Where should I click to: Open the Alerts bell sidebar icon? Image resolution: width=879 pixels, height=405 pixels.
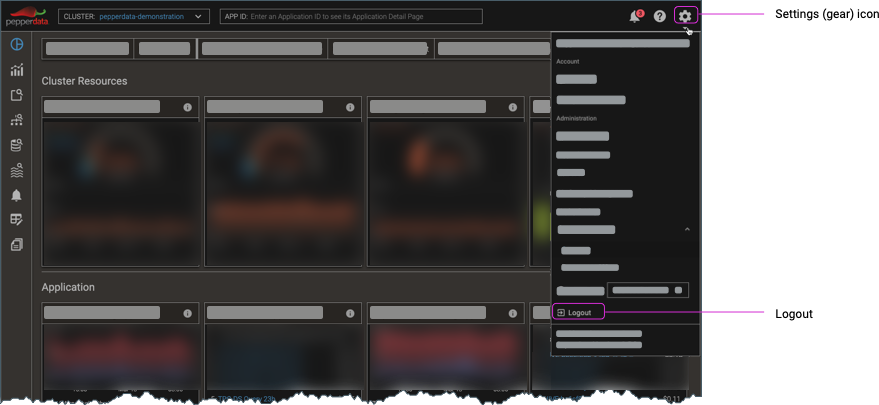click(17, 195)
